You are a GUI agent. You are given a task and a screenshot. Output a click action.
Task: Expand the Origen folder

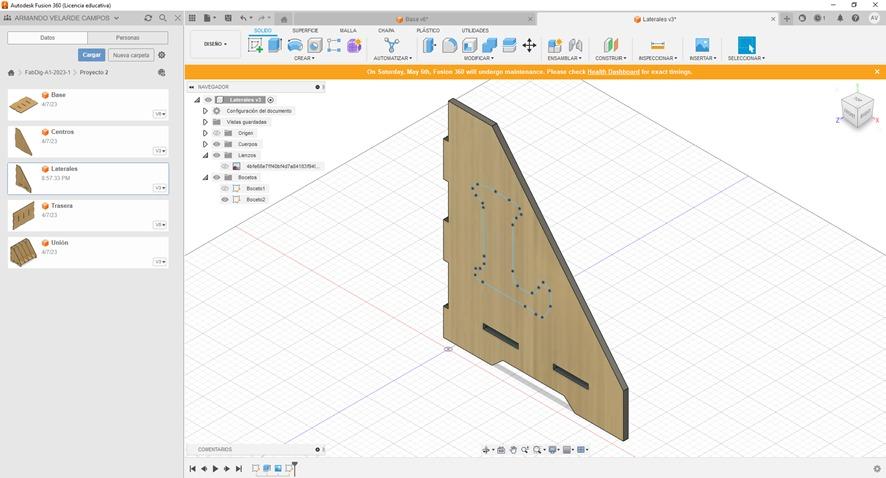[205, 133]
